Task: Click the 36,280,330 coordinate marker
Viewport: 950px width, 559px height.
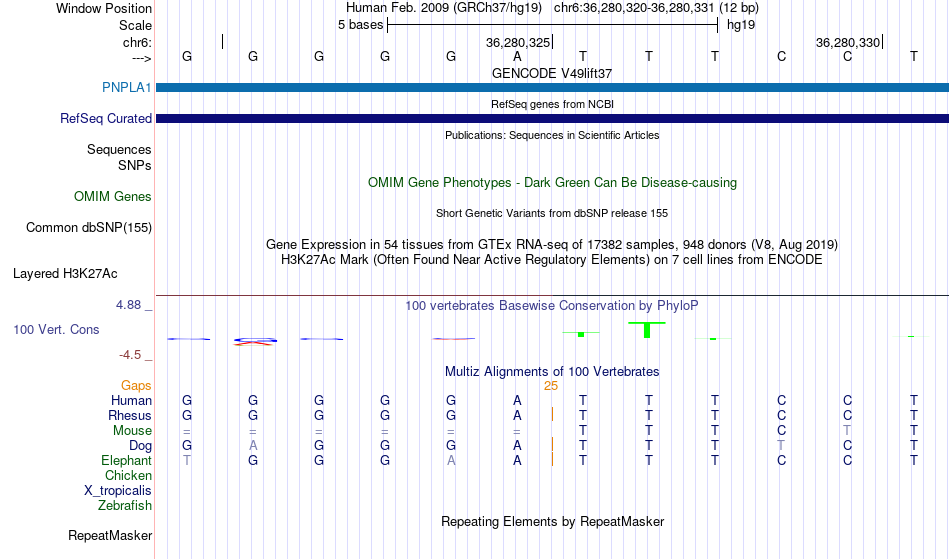Action: click(x=849, y=42)
